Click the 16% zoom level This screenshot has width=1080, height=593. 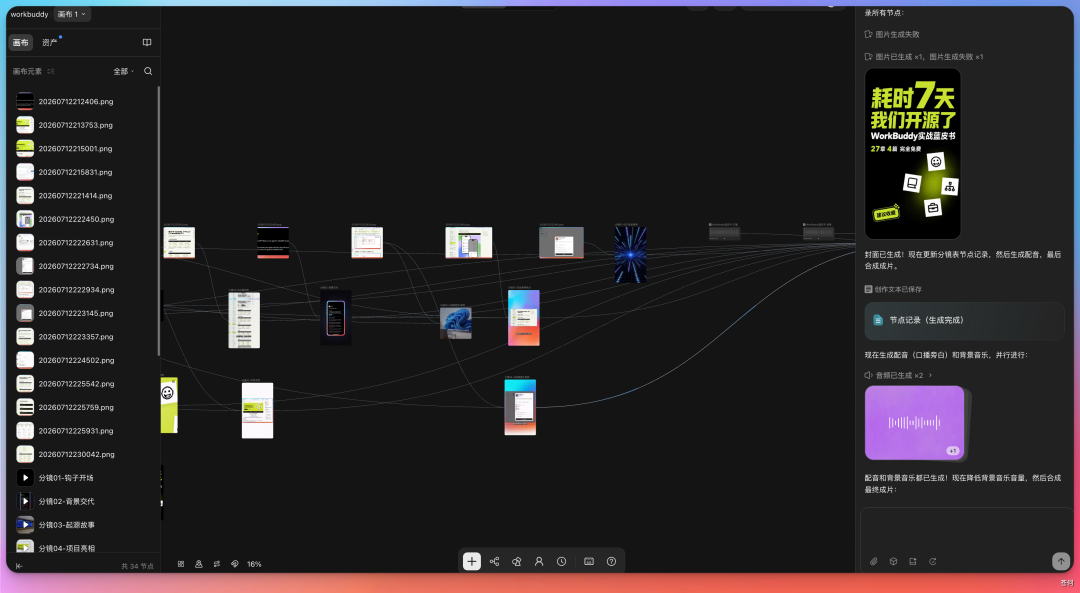pos(254,564)
